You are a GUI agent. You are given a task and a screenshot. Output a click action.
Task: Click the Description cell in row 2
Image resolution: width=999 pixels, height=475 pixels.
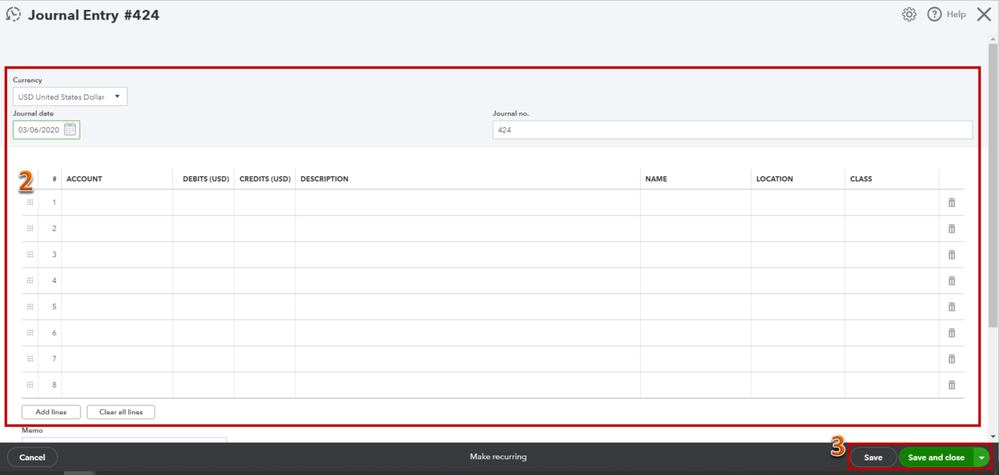click(468, 229)
